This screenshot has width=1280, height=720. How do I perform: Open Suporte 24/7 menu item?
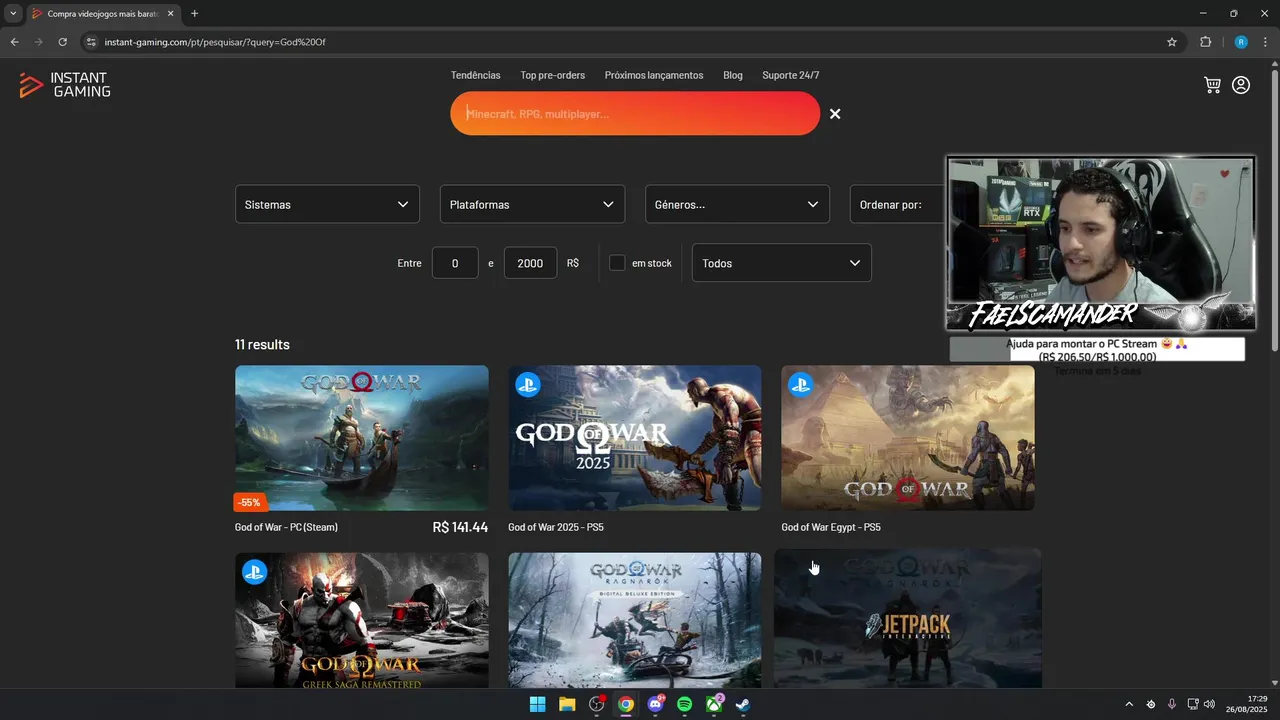(791, 75)
